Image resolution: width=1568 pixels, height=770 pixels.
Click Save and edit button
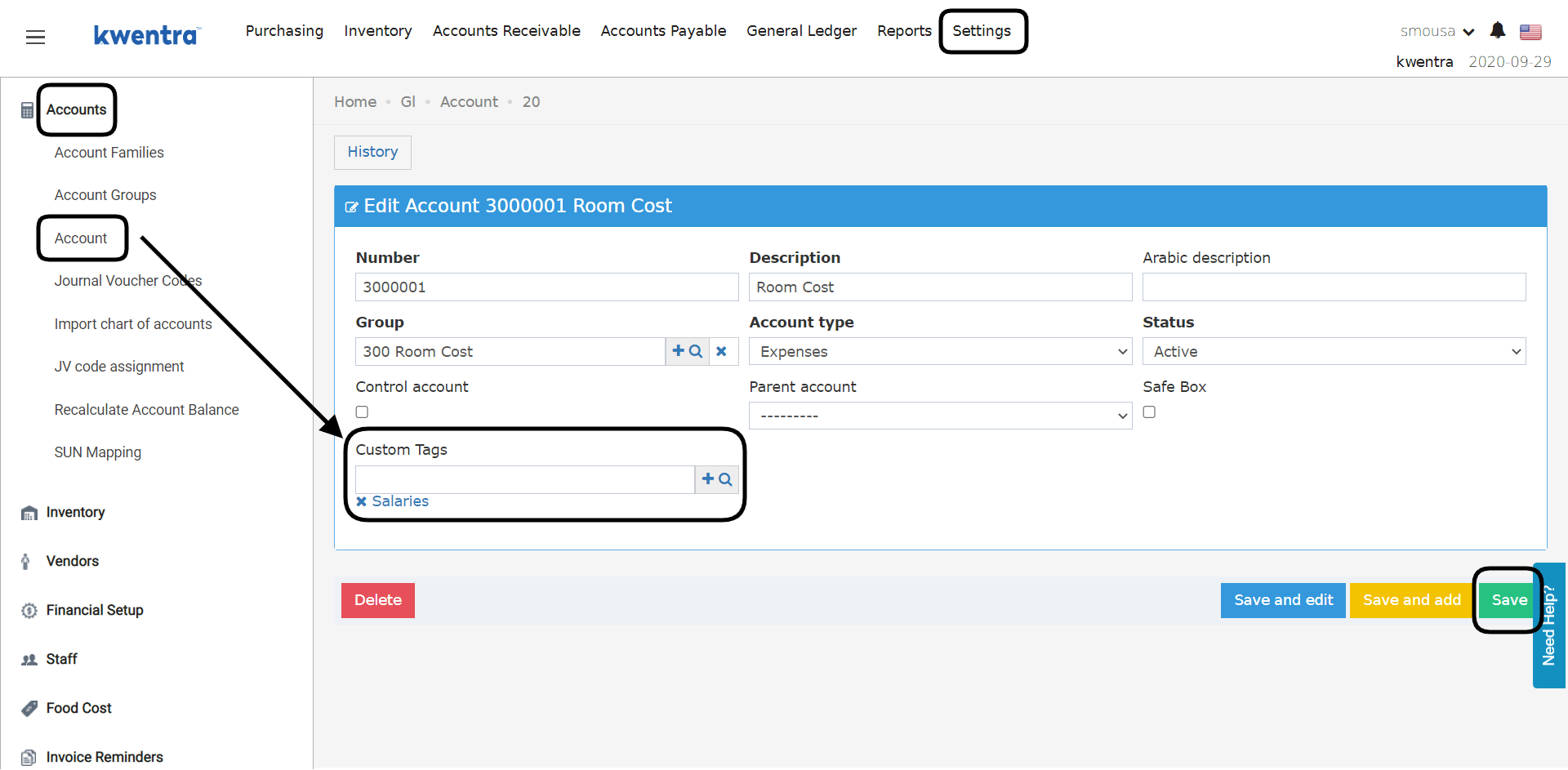coord(1283,600)
